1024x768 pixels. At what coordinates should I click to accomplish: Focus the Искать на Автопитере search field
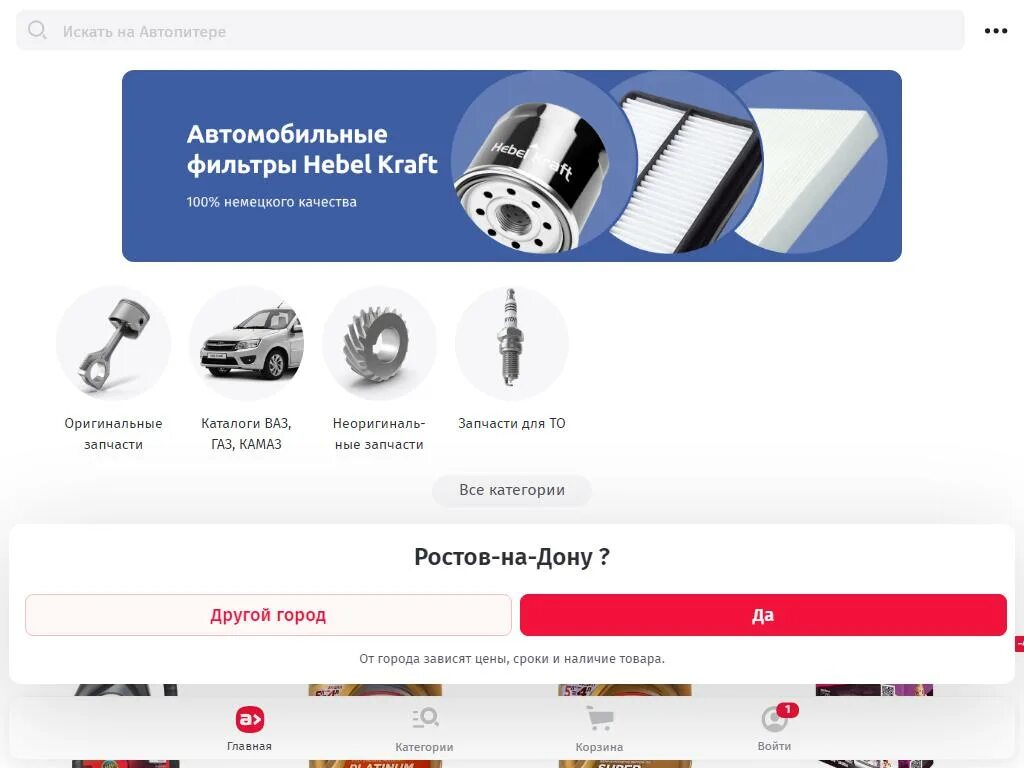[x=490, y=30]
